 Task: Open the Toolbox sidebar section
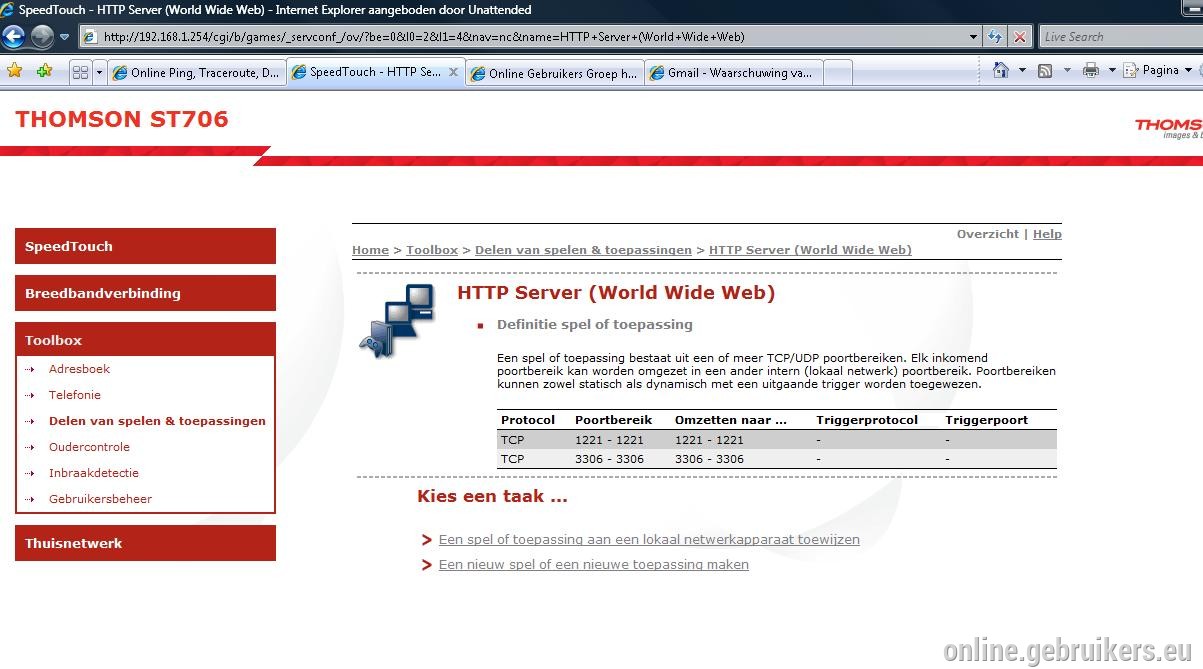coord(145,340)
